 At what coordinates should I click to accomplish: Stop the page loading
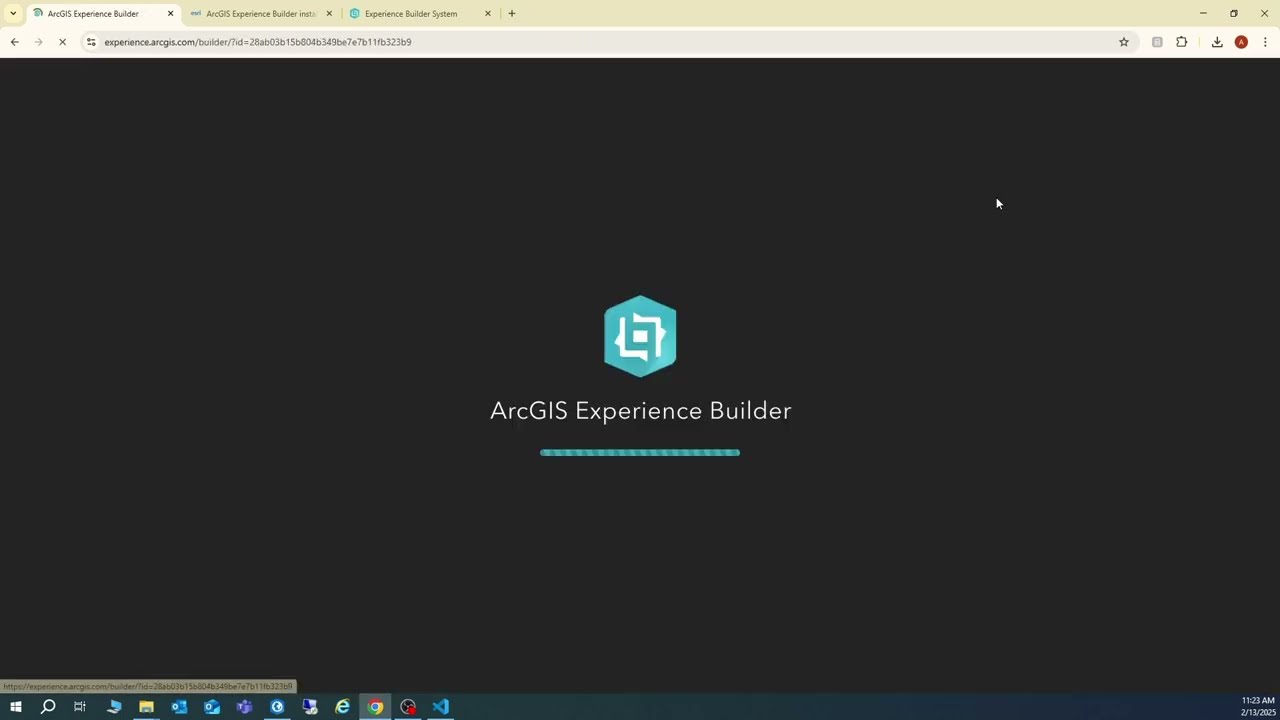62,42
